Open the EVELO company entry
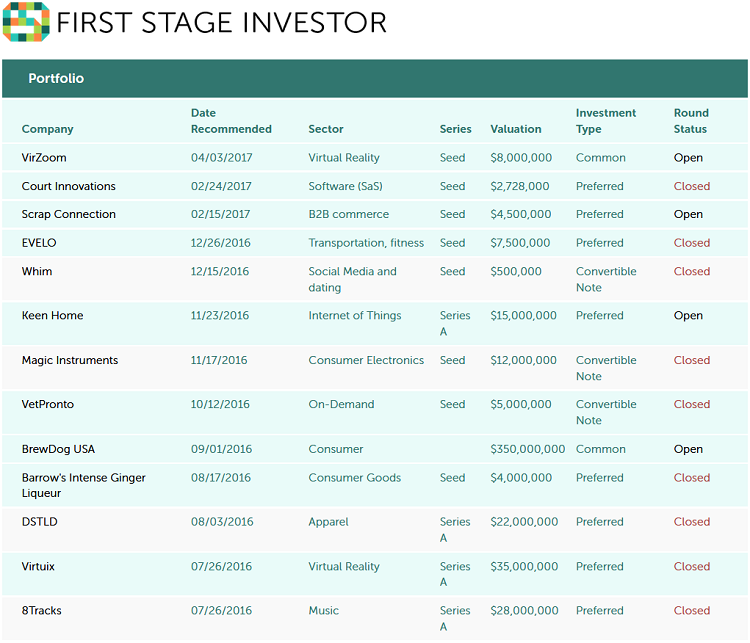Viewport: 750px width, 643px height. tap(39, 243)
